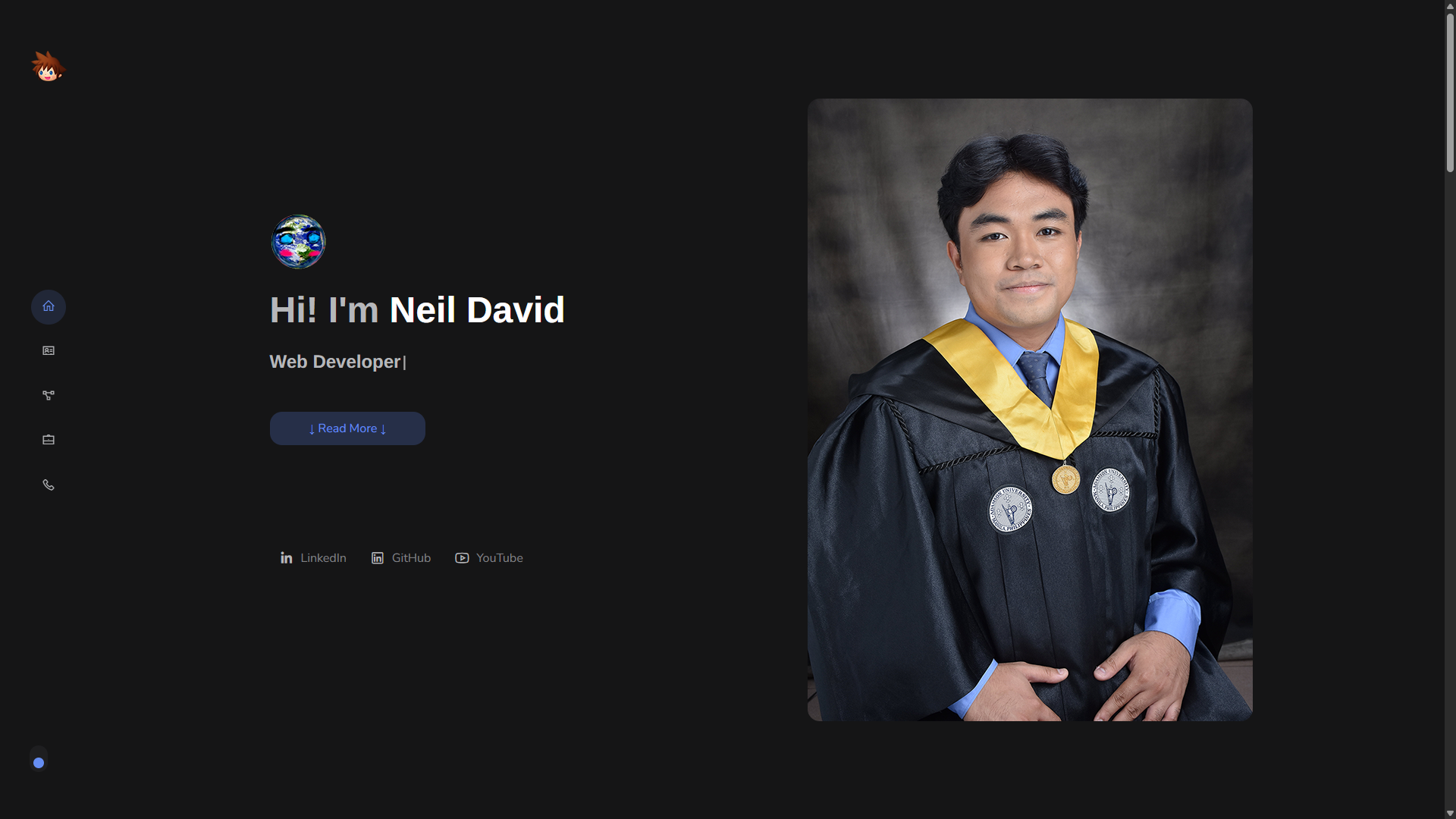Click the Neil David heading text
Image resolution: width=1456 pixels, height=819 pixels.
[x=477, y=310]
